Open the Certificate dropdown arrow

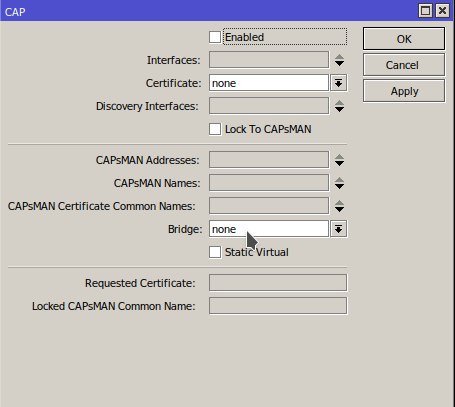pos(339,83)
